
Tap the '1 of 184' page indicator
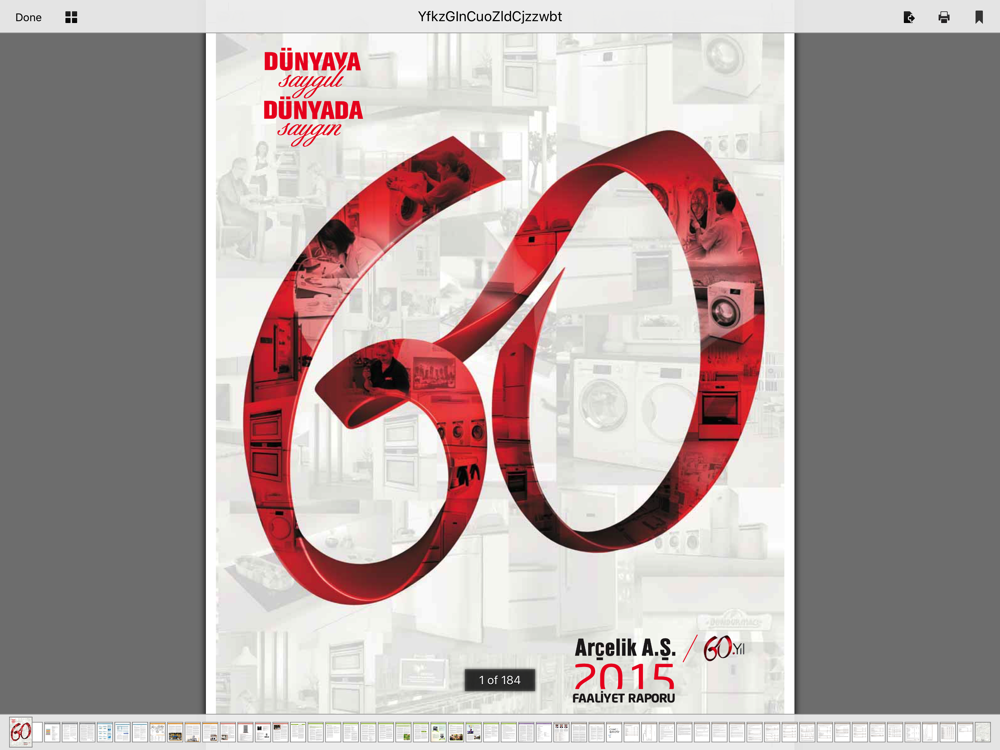coord(499,680)
